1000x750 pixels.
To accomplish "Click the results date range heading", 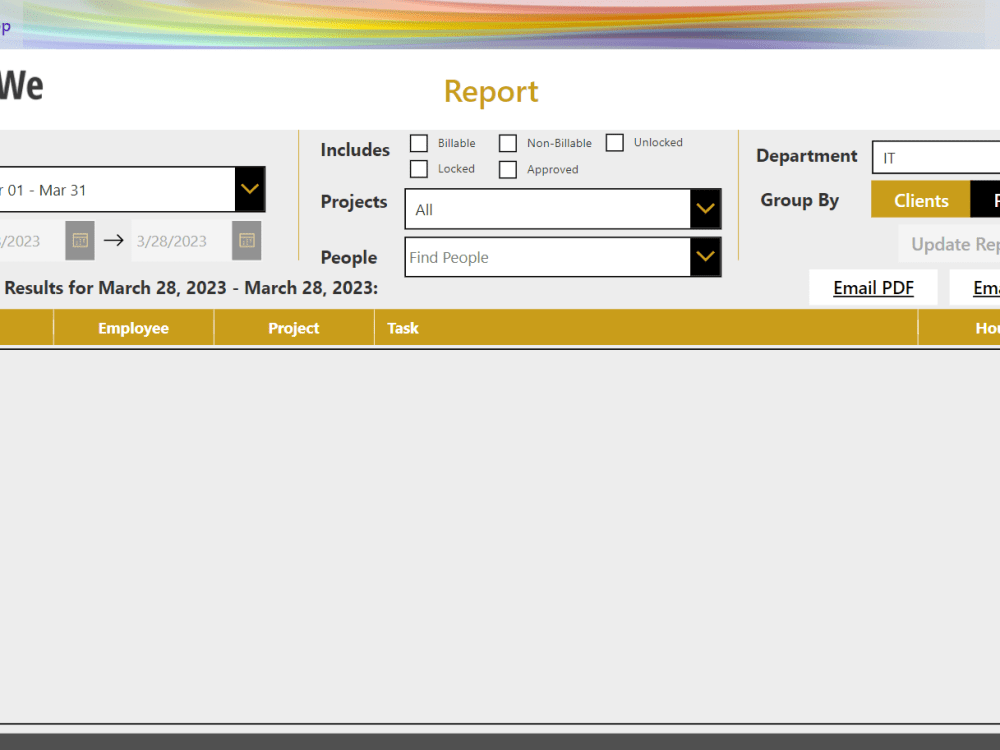I will click(191, 288).
